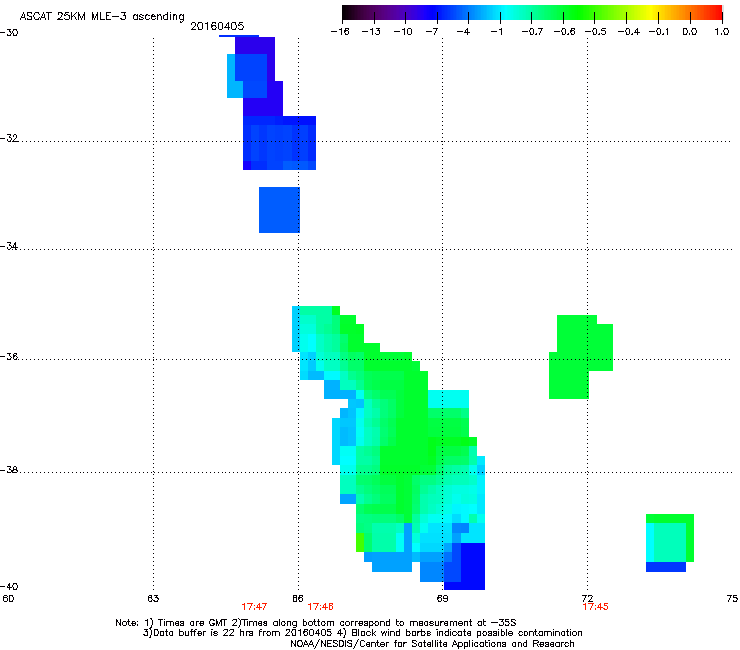Image resolution: width=740 pixels, height=650 pixels.
Task: Click the small cyan-green patch near longitude 74
Action: (x=670, y=543)
